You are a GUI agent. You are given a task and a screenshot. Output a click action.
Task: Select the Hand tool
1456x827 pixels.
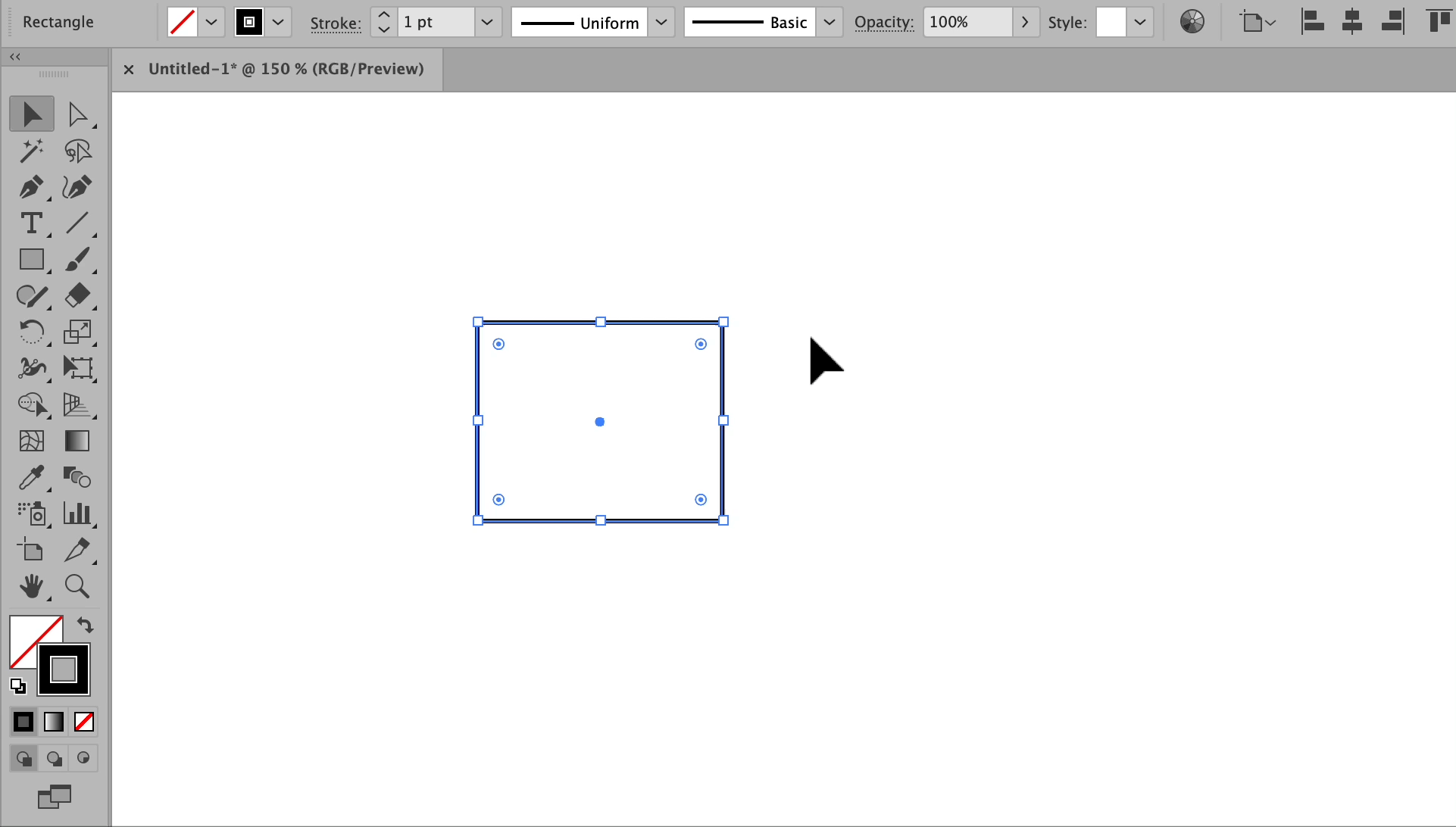31,586
